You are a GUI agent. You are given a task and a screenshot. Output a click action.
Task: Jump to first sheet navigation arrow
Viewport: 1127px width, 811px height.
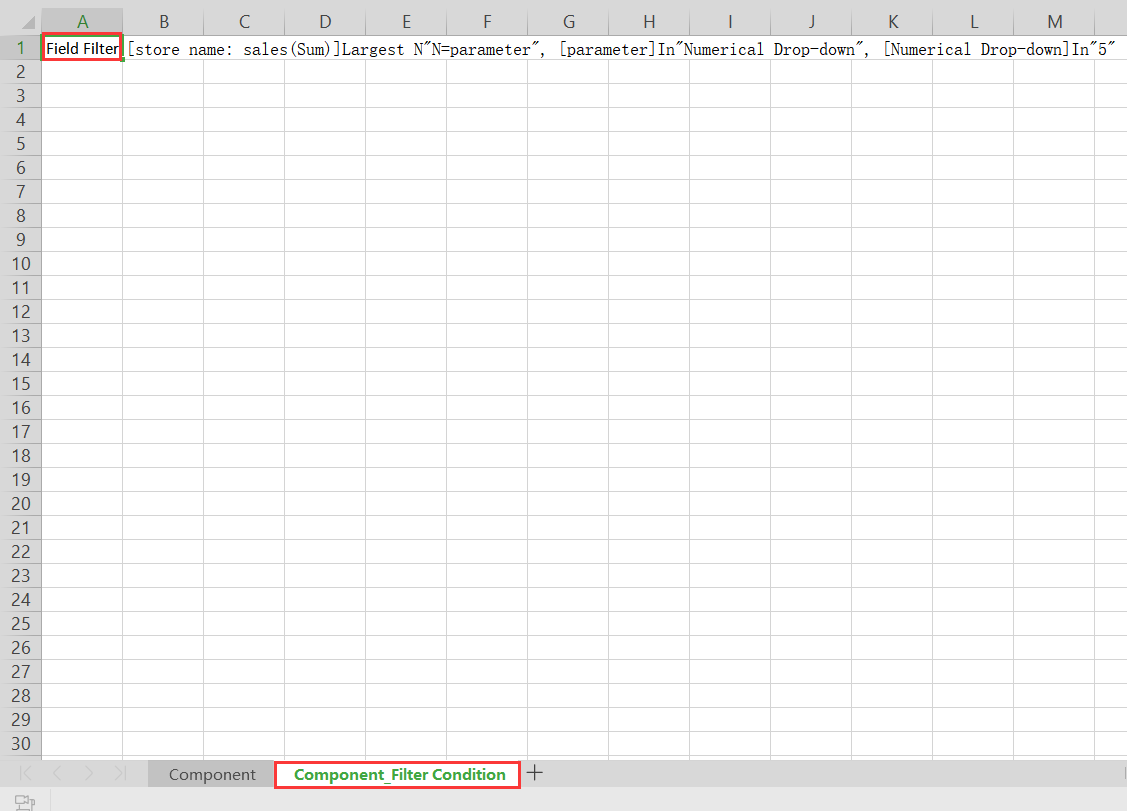point(26,773)
